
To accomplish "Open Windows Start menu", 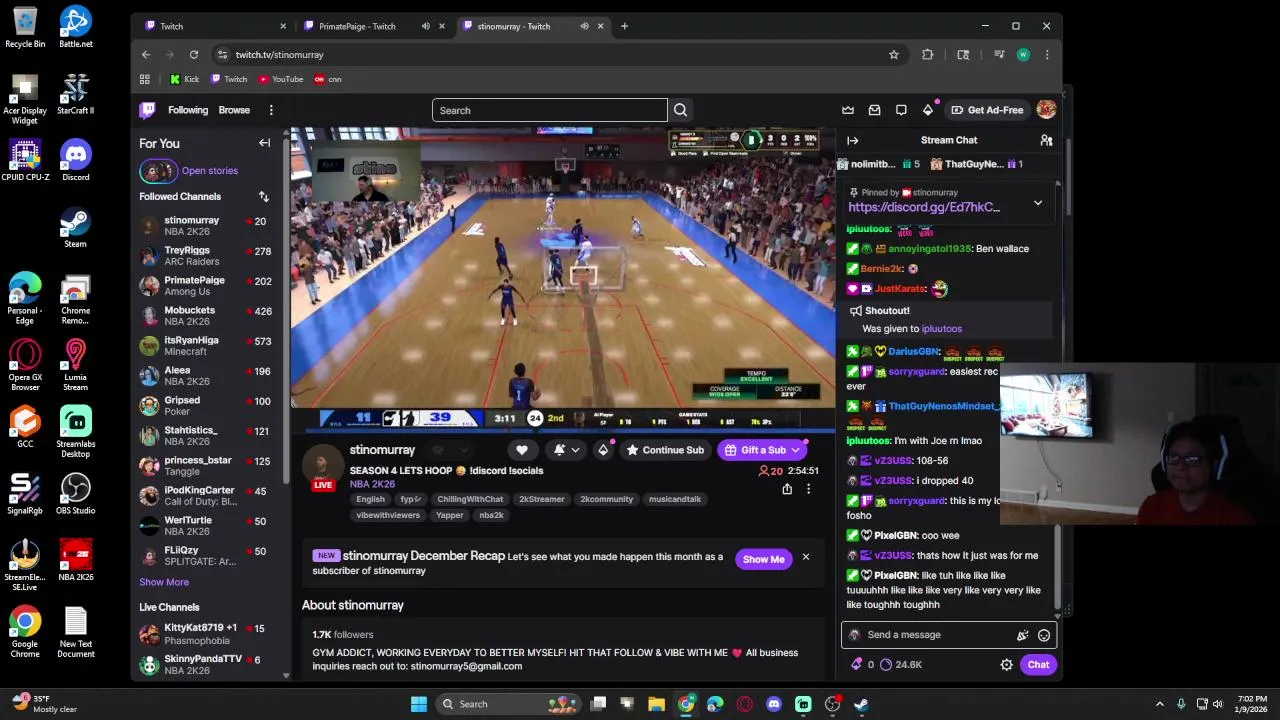I will (419, 704).
